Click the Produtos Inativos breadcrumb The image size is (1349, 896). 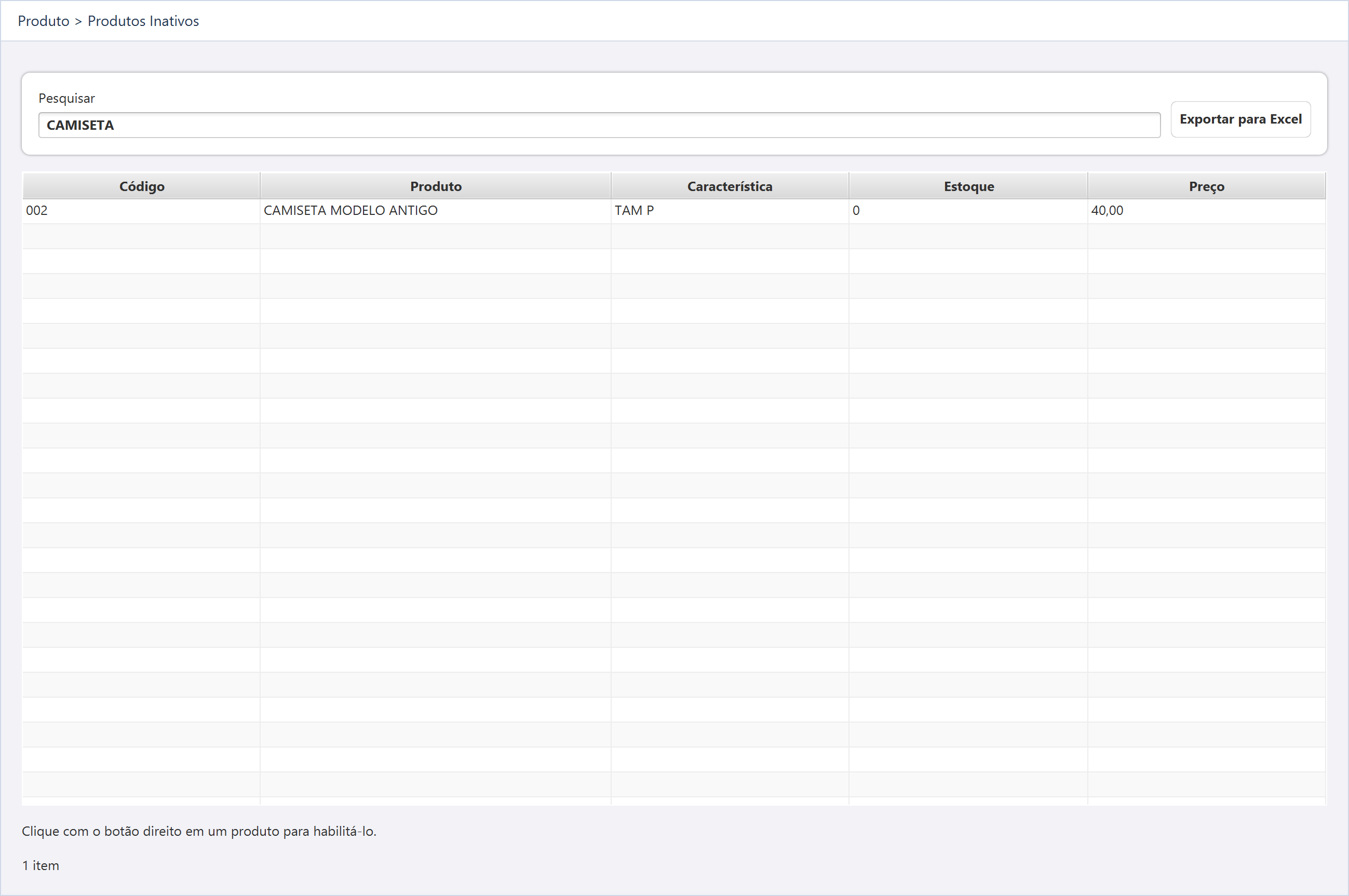pyautogui.click(x=143, y=21)
